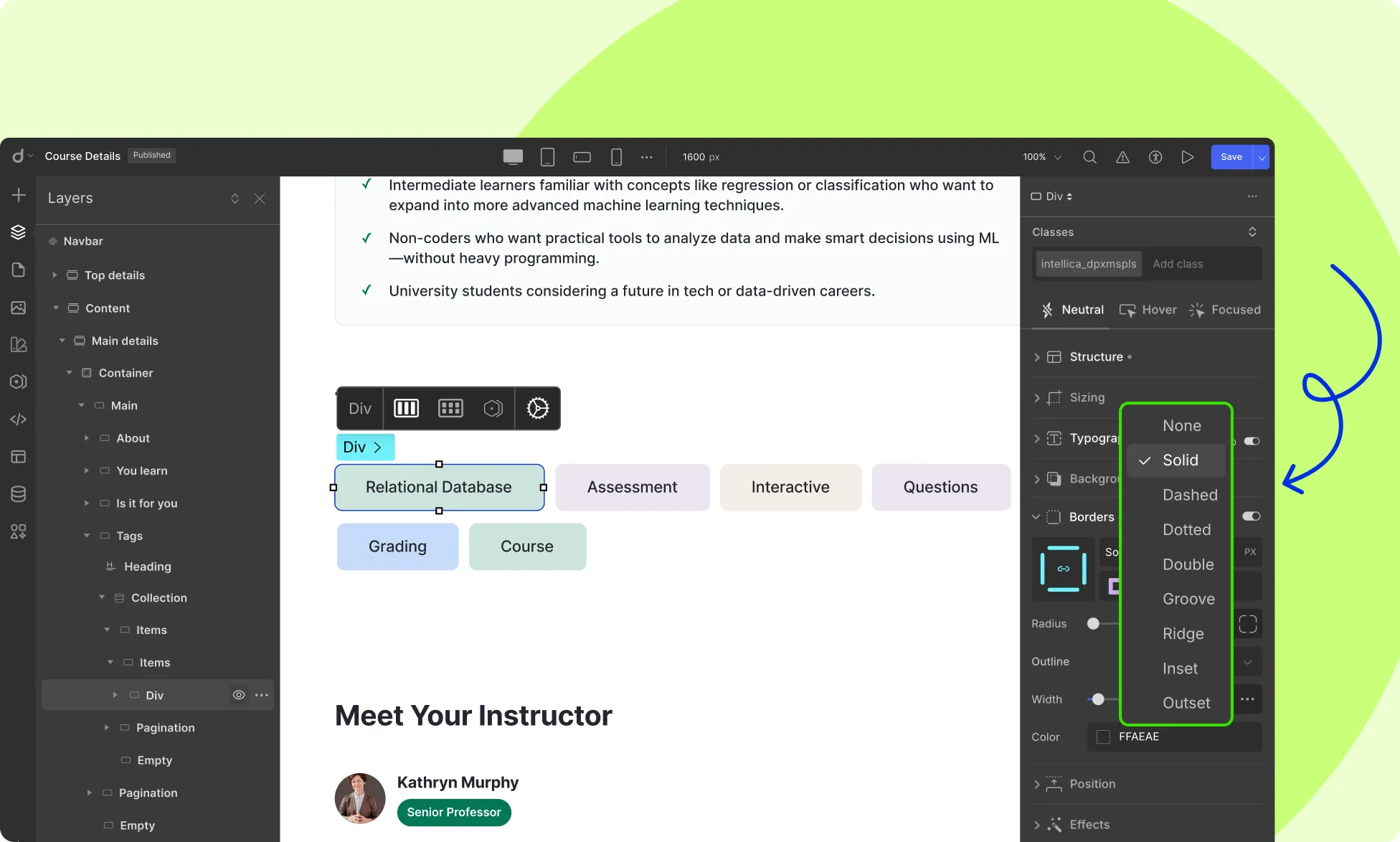1400x842 pixels.
Task: Toggle the Typography section switch
Action: (x=1252, y=441)
